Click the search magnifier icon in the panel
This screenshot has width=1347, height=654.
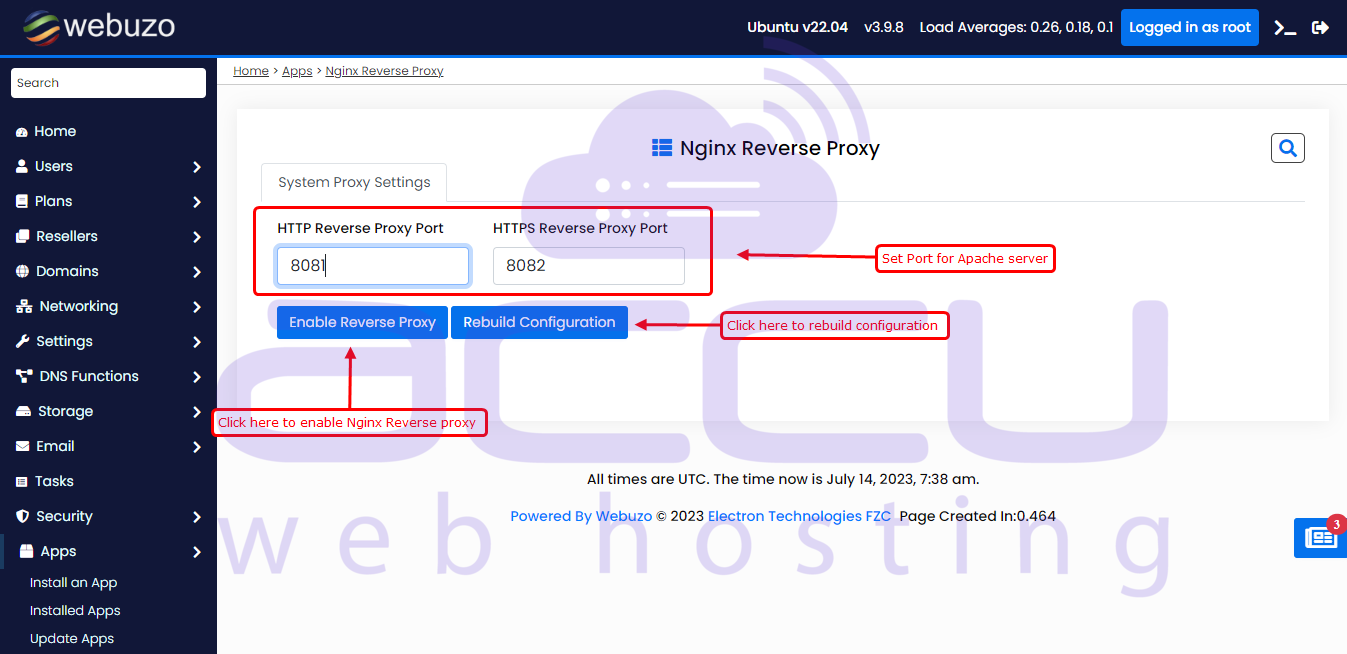1288,148
